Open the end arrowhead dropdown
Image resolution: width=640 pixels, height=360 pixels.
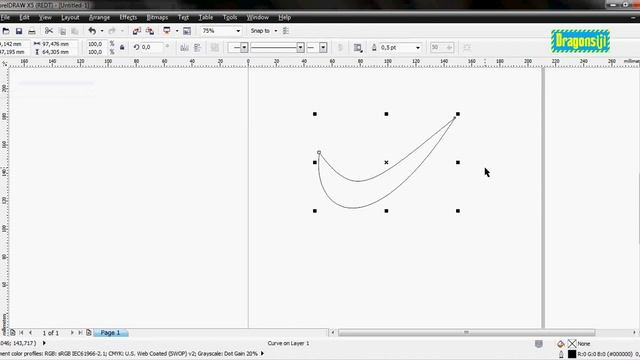click(323, 48)
